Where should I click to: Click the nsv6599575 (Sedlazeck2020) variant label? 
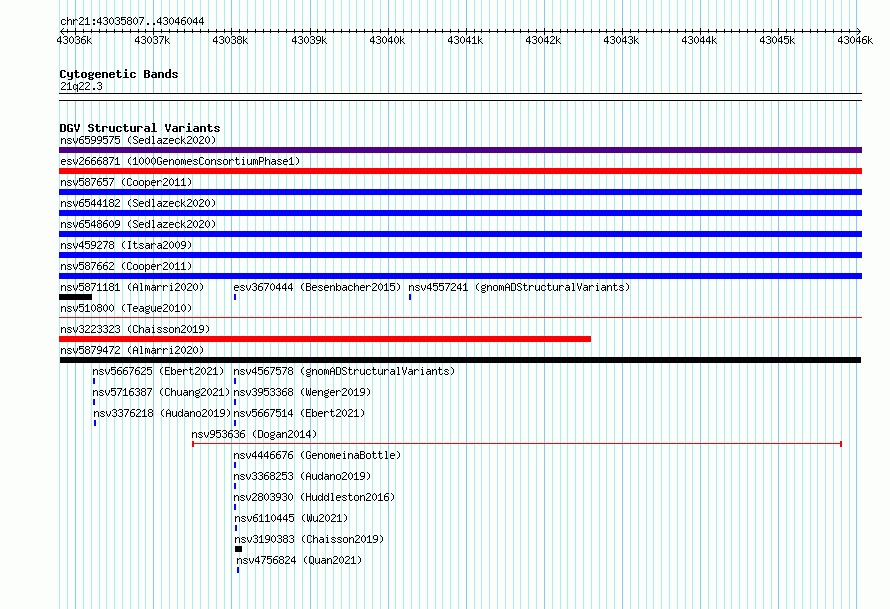(138, 140)
